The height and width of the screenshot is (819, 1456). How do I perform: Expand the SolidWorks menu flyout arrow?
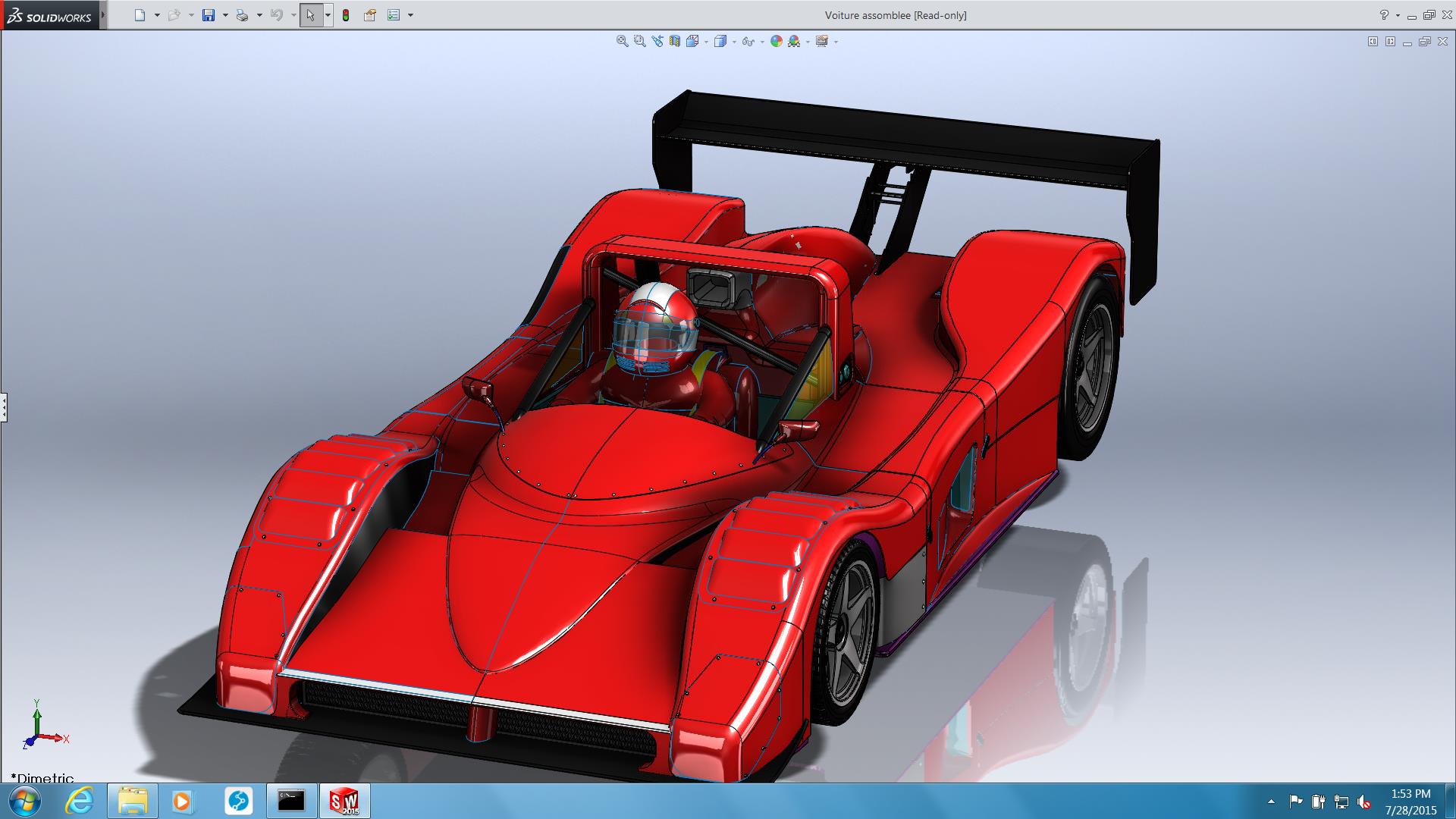pyautogui.click(x=103, y=15)
